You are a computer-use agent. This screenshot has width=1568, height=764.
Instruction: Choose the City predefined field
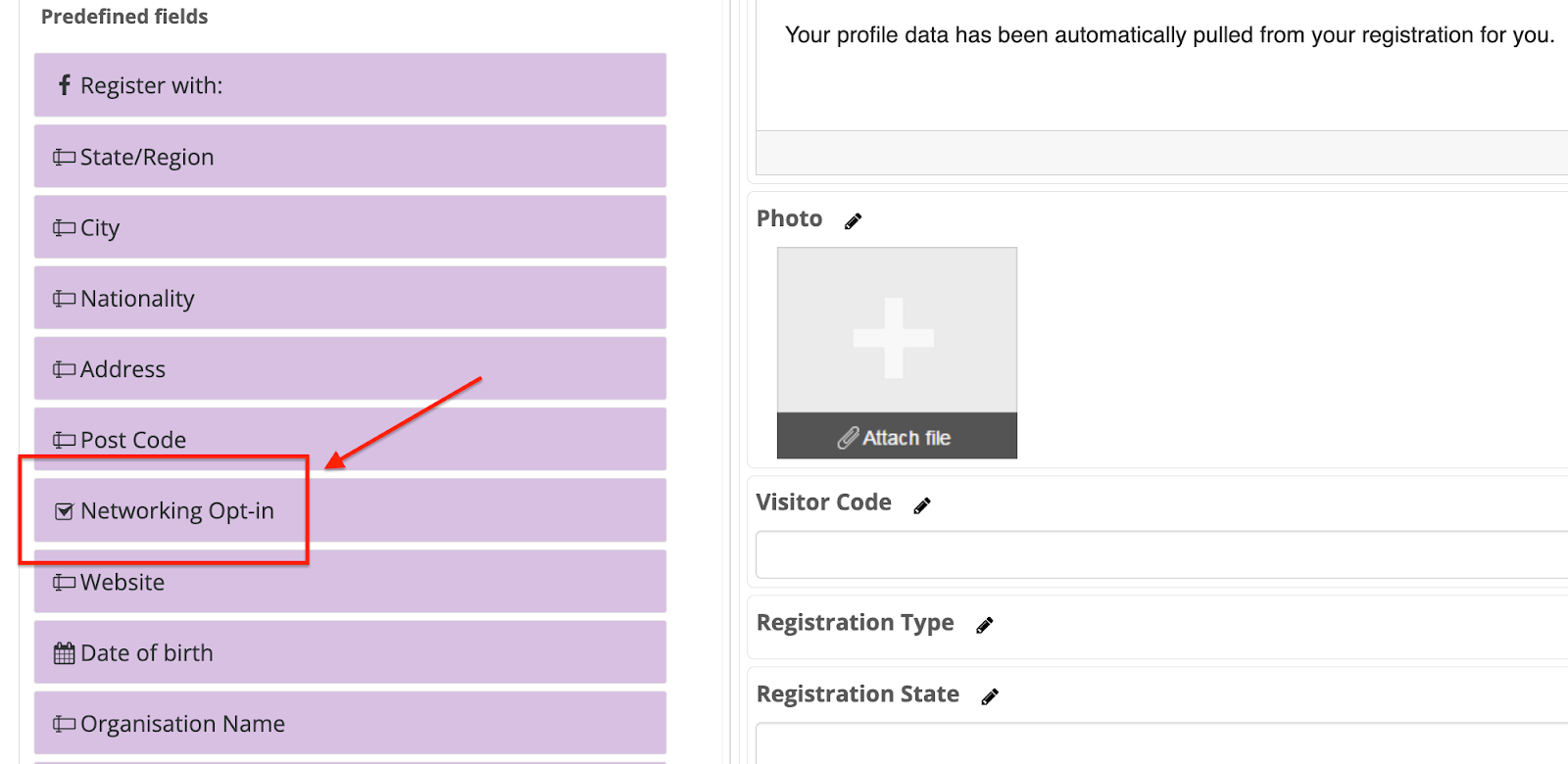tap(350, 227)
